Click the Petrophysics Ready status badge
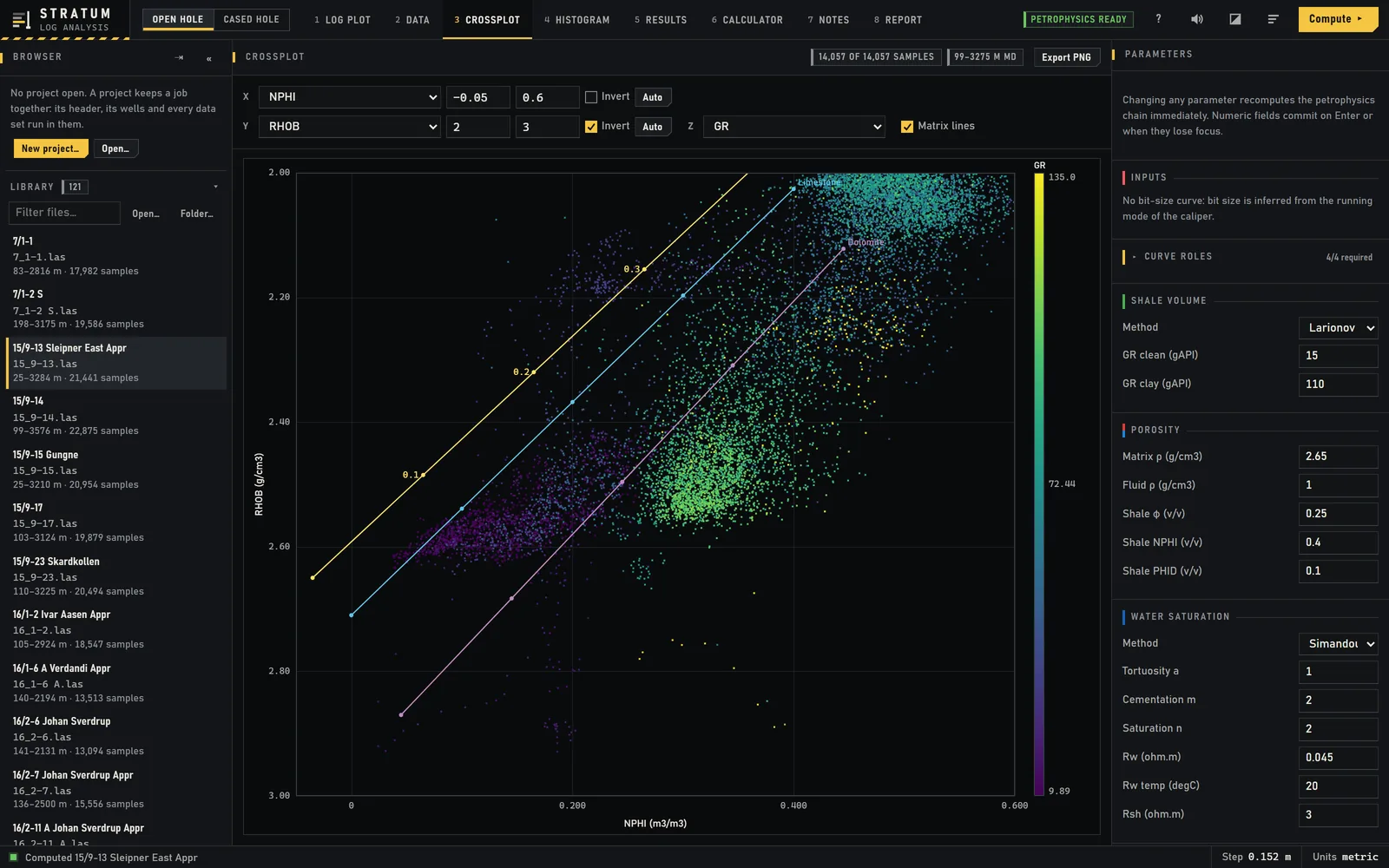The height and width of the screenshot is (868, 1389). coord(1078,19)
